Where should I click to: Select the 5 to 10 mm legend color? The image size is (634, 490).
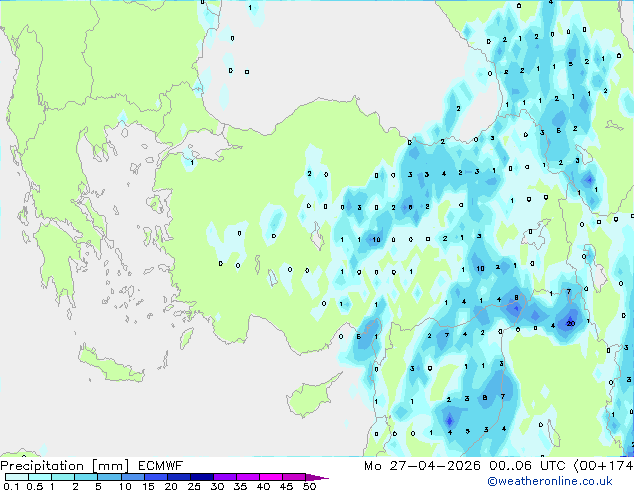pyautogui.click(x=109, y=477)
